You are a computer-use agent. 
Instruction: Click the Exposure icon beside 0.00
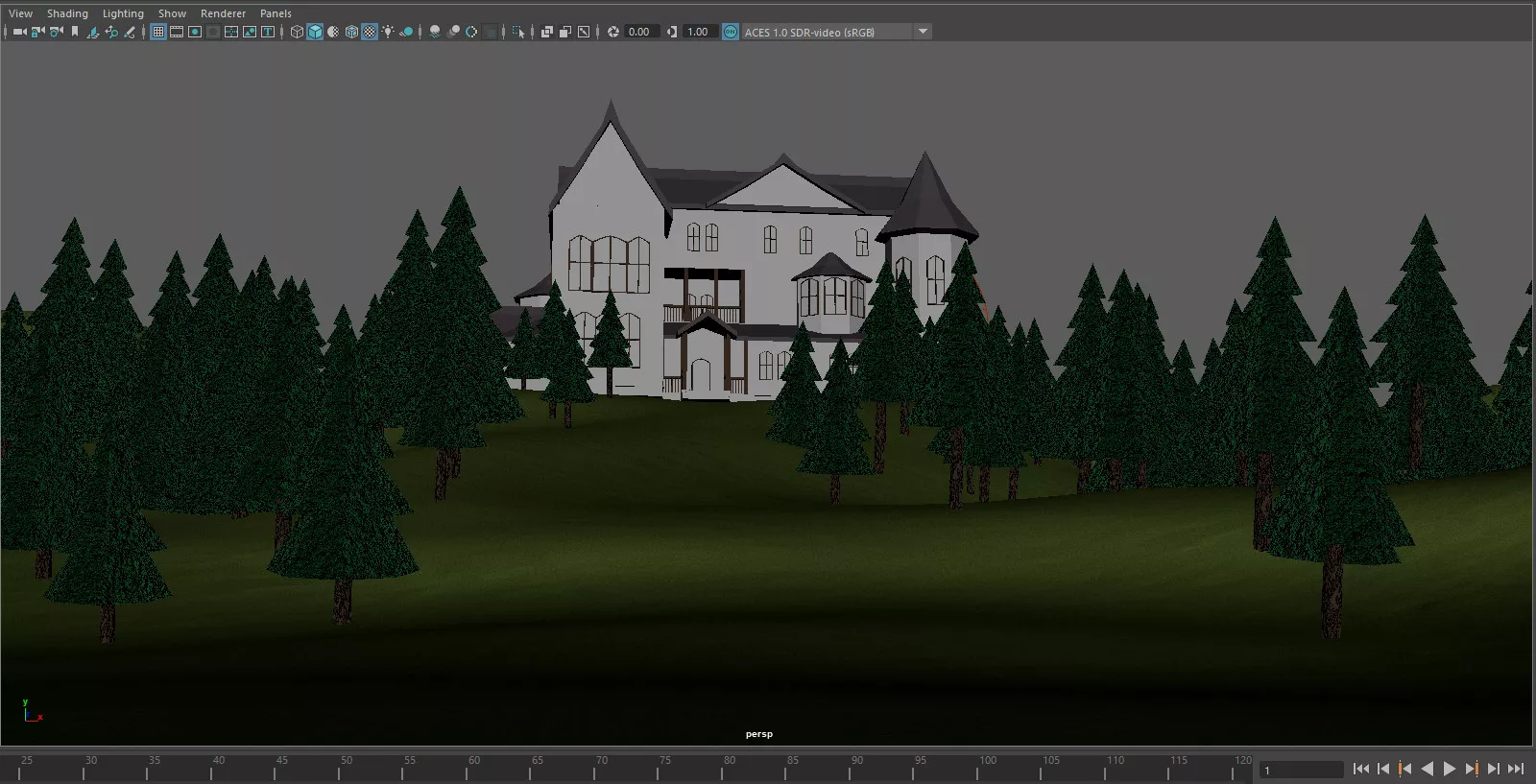coord(613,32)
